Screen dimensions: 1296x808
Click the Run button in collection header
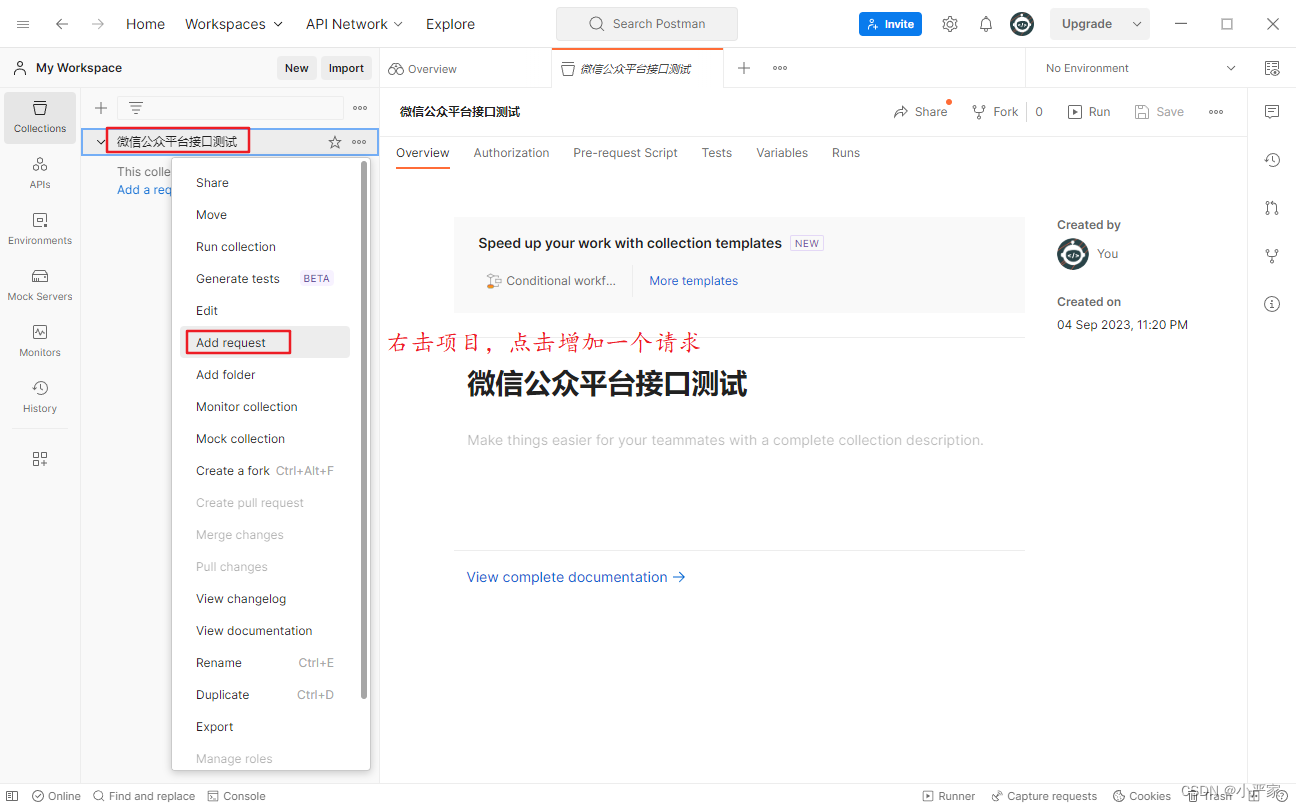1089,112
